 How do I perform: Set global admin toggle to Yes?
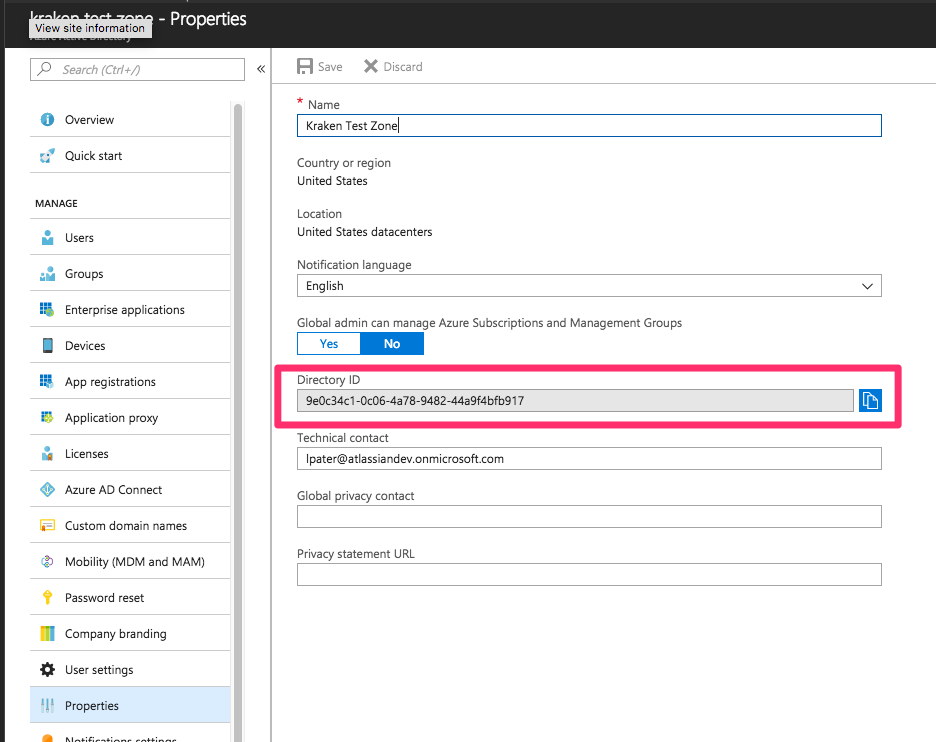tap(329, 344)
